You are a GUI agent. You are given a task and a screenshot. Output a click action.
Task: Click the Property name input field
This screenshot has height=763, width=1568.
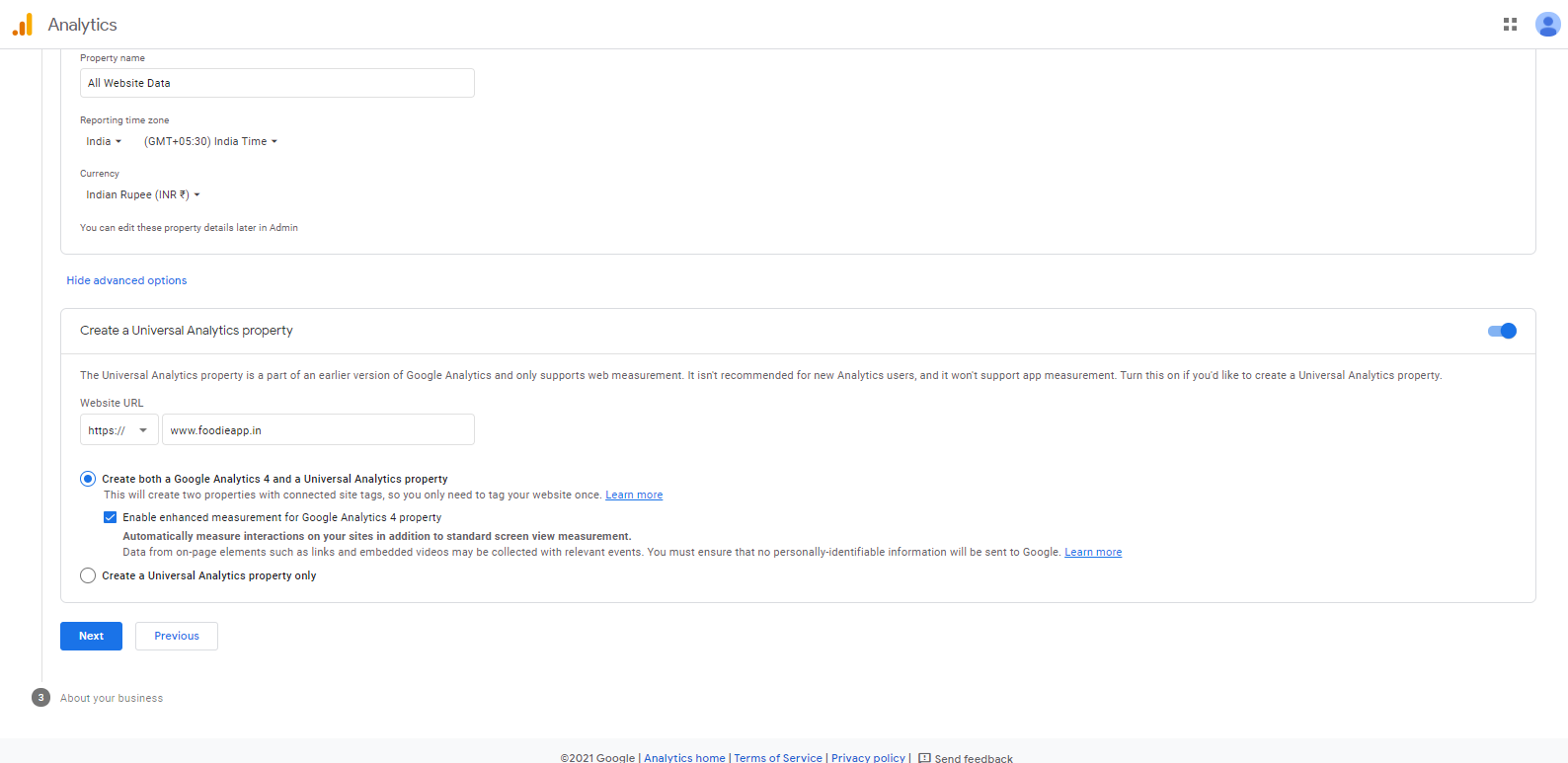[x=277, y=83]
